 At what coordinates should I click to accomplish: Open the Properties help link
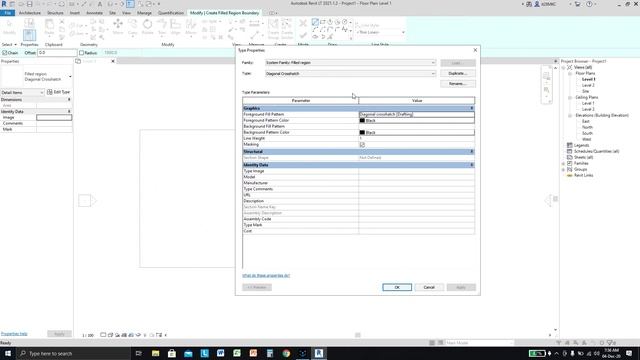point(14,334)
